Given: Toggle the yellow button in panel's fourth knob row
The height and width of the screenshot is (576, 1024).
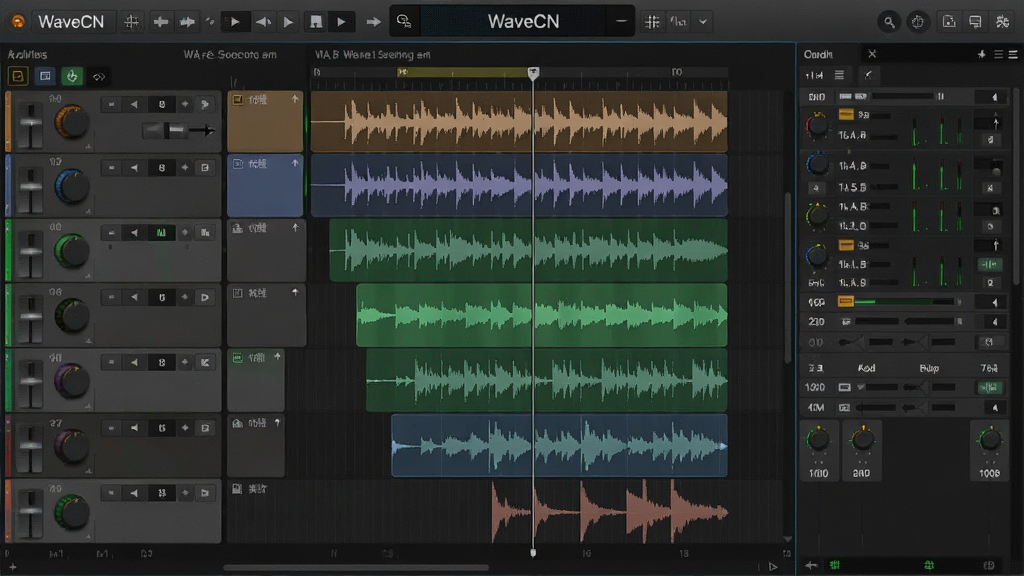Looking at the screenshot, I should coord(846,246).
